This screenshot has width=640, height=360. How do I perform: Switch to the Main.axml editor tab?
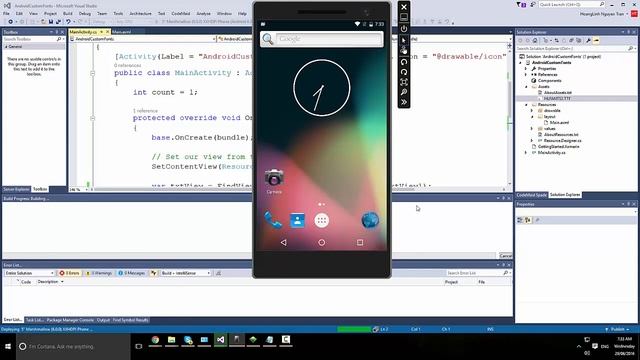click(x=121, y=31)
